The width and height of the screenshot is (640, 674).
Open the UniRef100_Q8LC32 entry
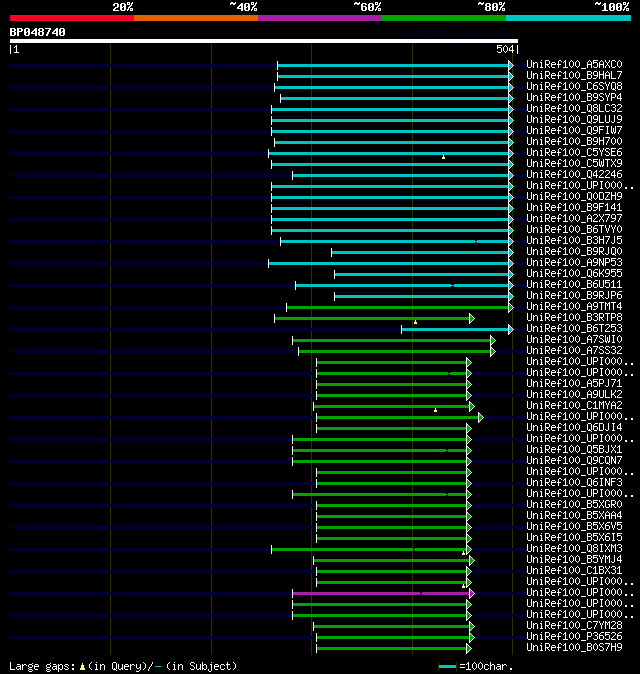coord(574,108)
